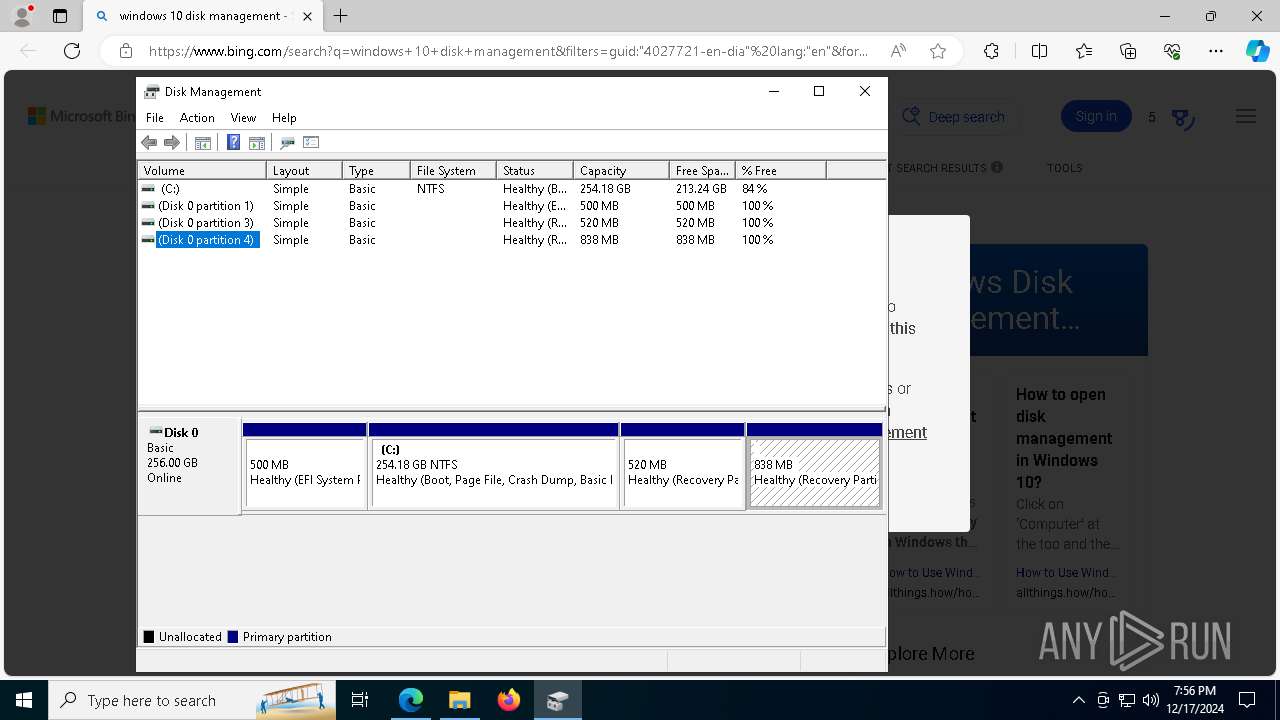The height and width of the screenshot is (720, 1280).
Task: Click drive icon beside Disk 0 partition 3
Action: coord(148,222)
